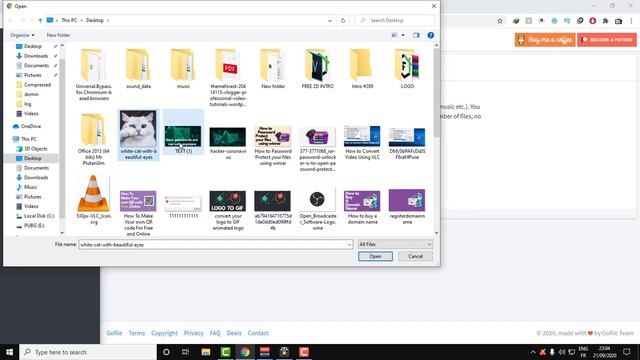Select the themeforest folder with PDF

click(x=228, y=77)
